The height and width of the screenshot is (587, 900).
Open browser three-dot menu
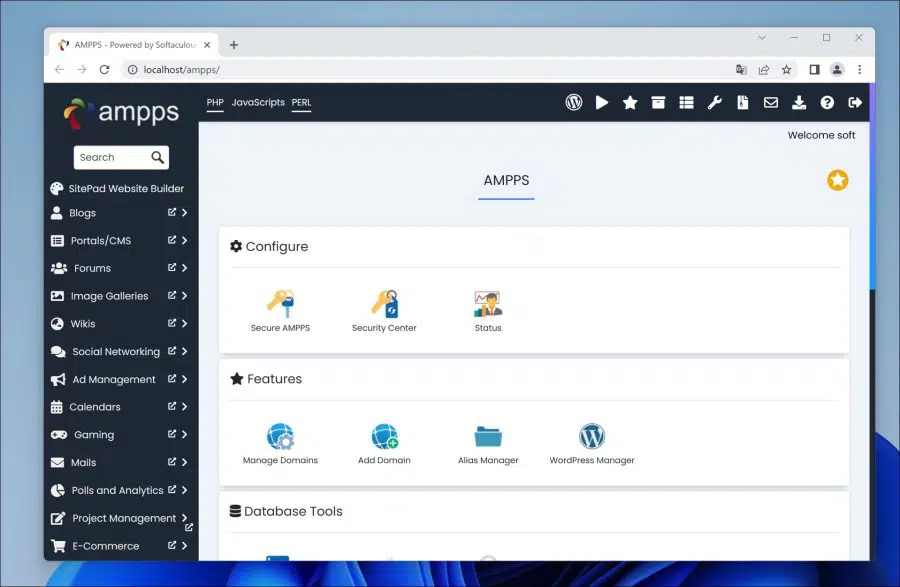click(x=859, y=69)
